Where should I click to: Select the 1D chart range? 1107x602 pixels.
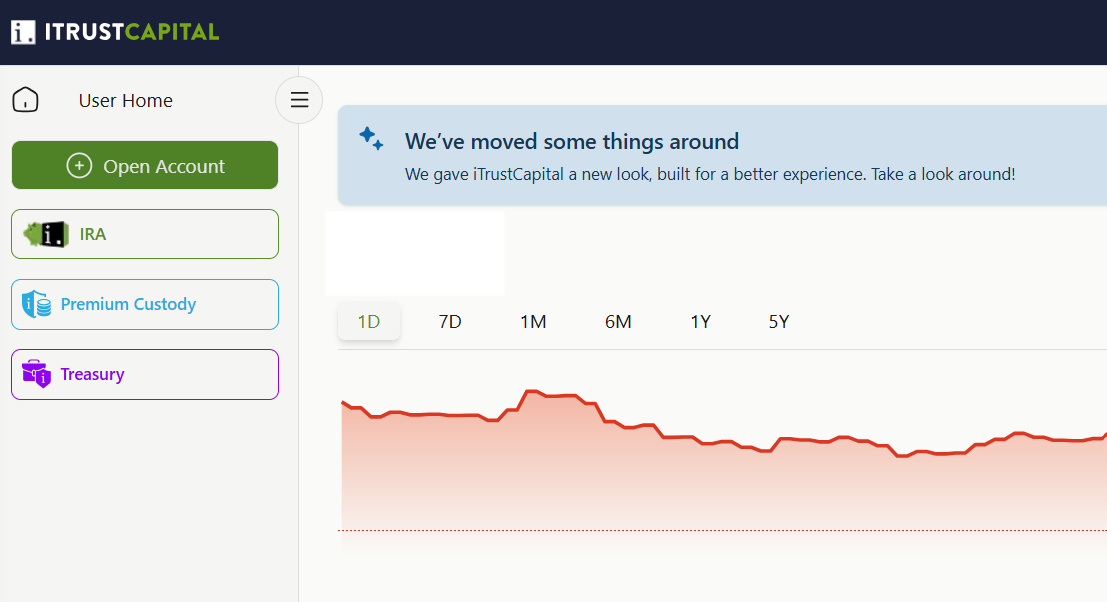369,322
